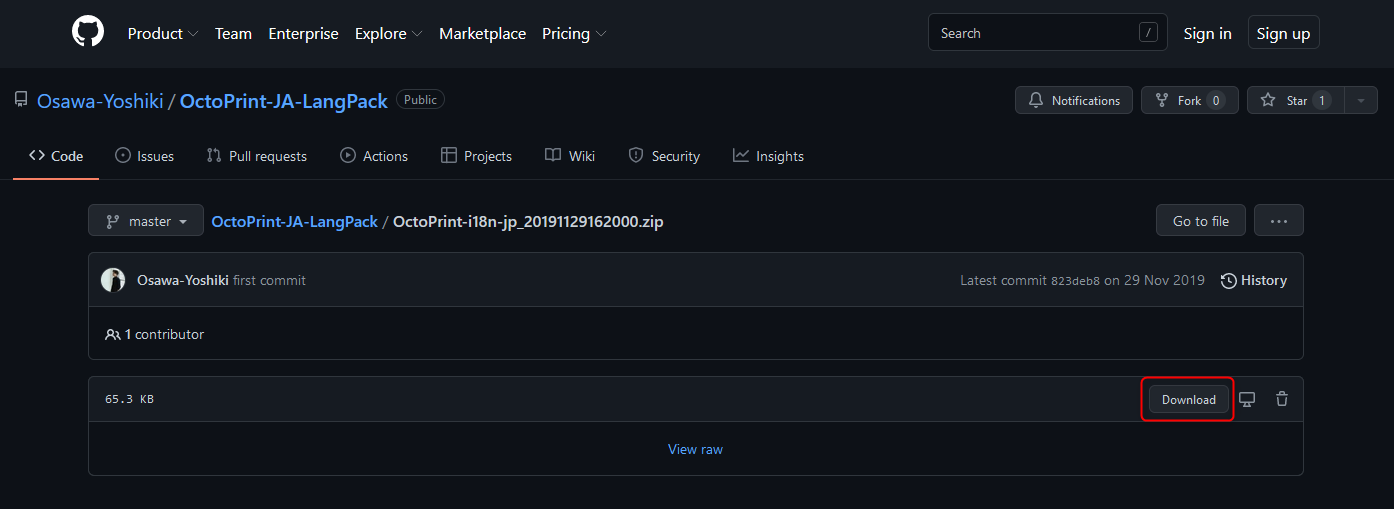This screenshot has height=509, width=1394.
Task: Open the Marketplace page
Action: tap(482, 33)
